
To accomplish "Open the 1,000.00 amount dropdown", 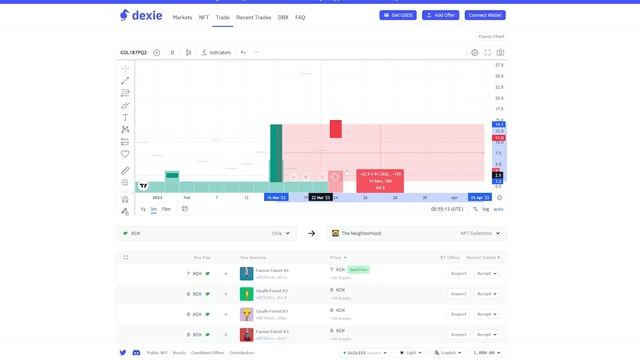I will pos(487,353).
